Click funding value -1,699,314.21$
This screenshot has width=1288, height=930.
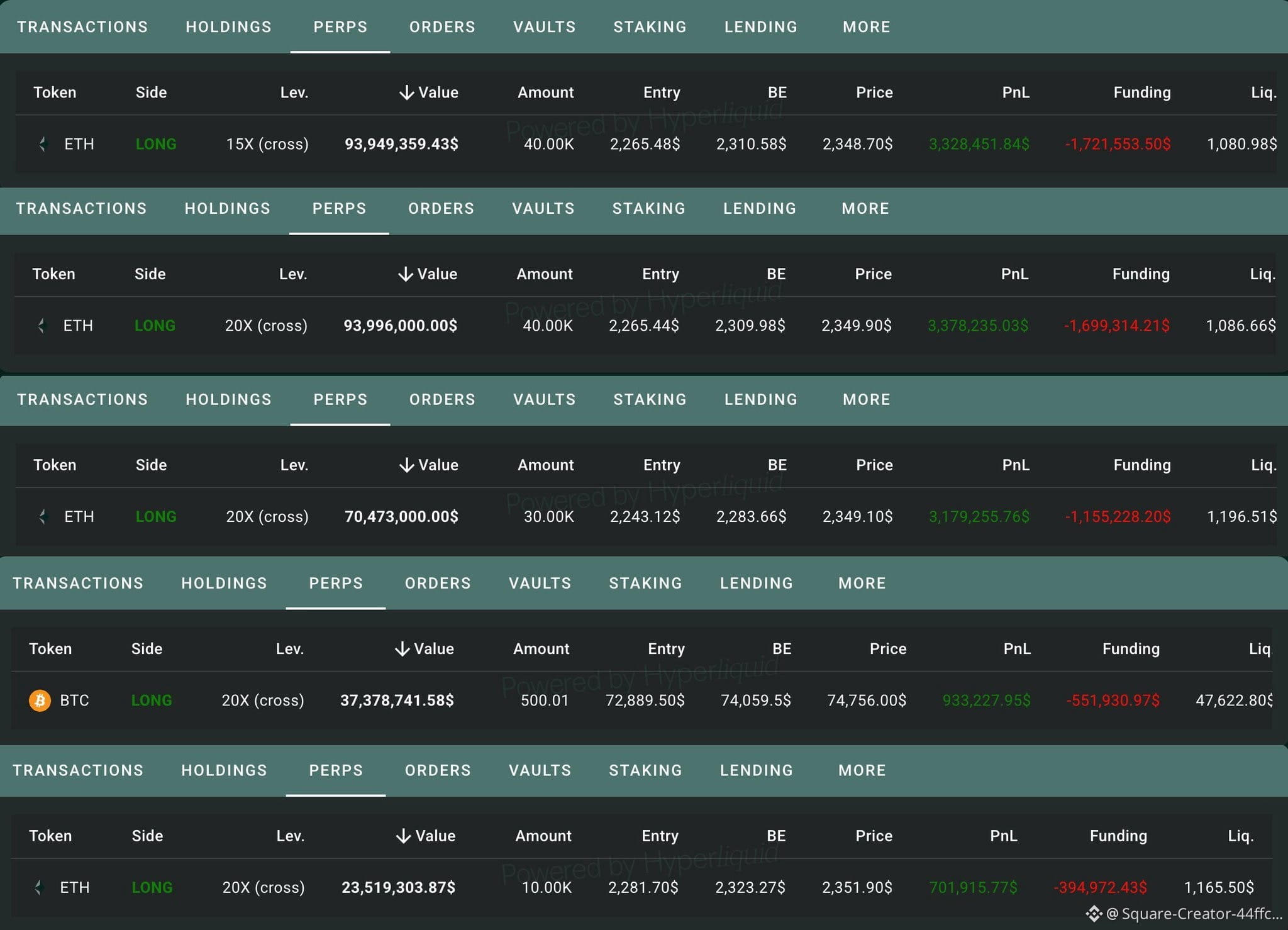click(x=1116, y=326)
